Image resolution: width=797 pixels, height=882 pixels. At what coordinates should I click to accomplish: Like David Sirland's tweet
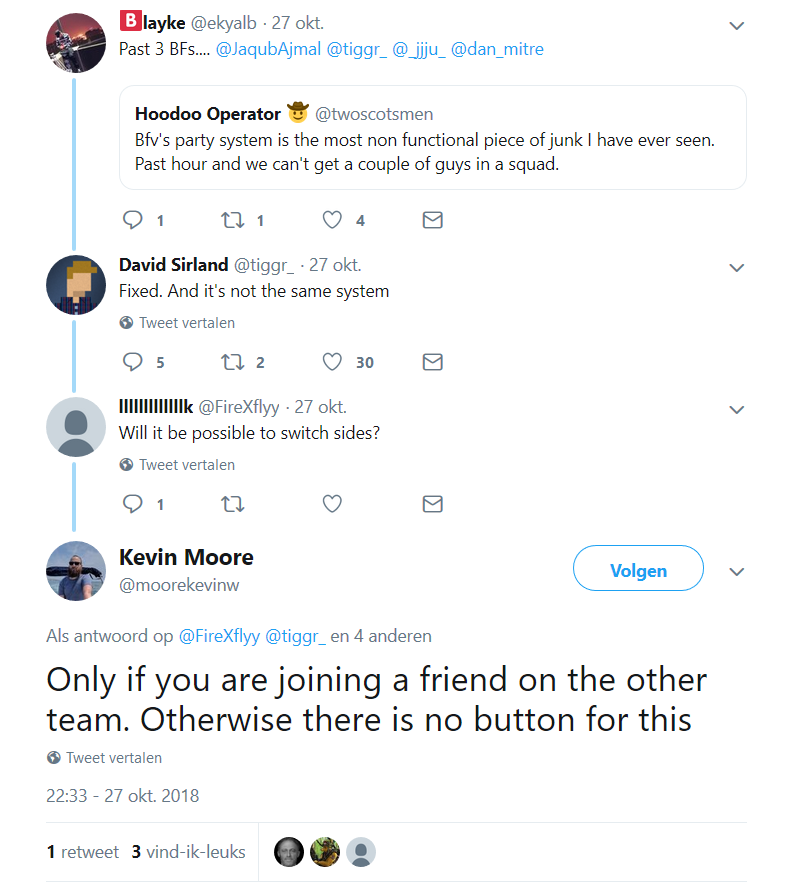pyautogui.click(x=333, y=362)
